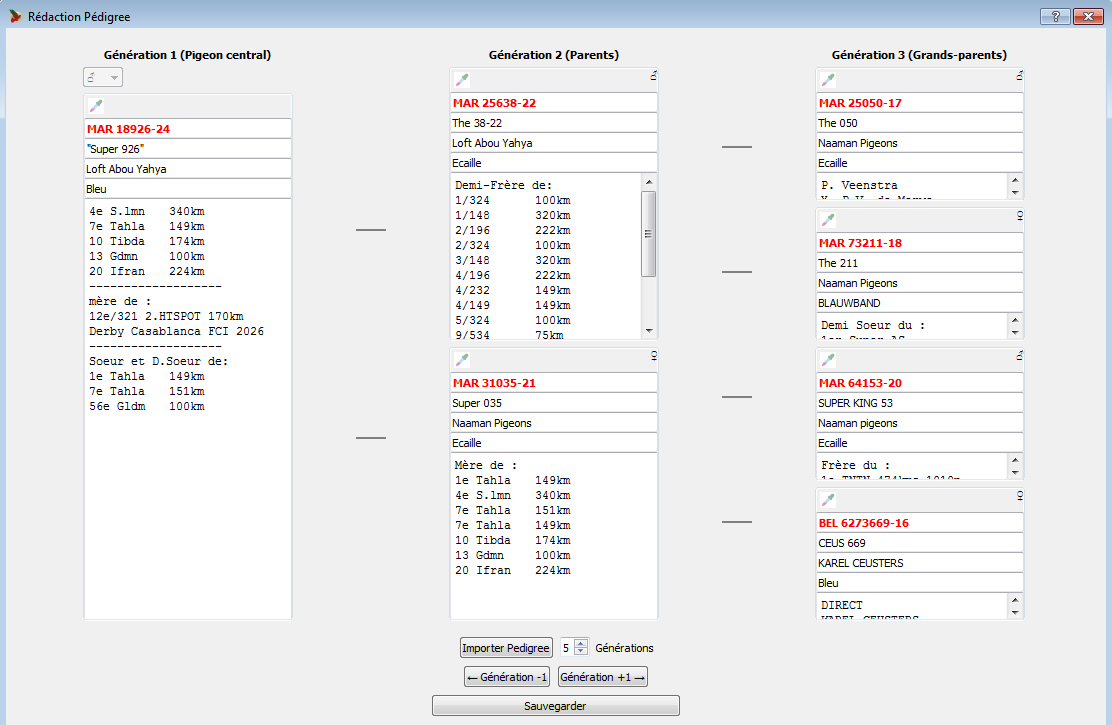Click the female sex symbol on BEL 6273669-16 card
The width and height of the screenshot is (1112, 725).
point(1020,495)
